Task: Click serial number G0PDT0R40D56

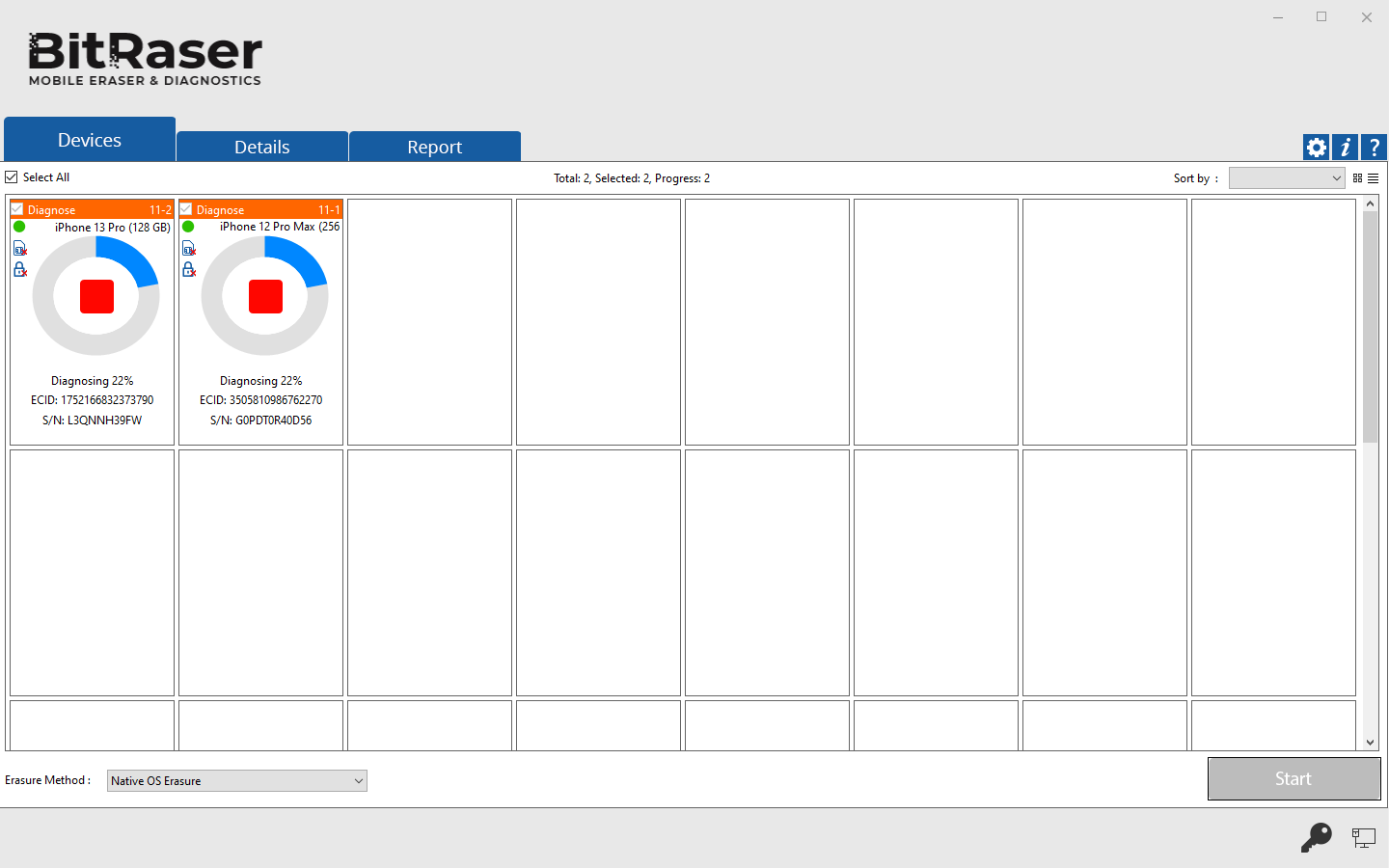Action: click(x=260, y=420)
